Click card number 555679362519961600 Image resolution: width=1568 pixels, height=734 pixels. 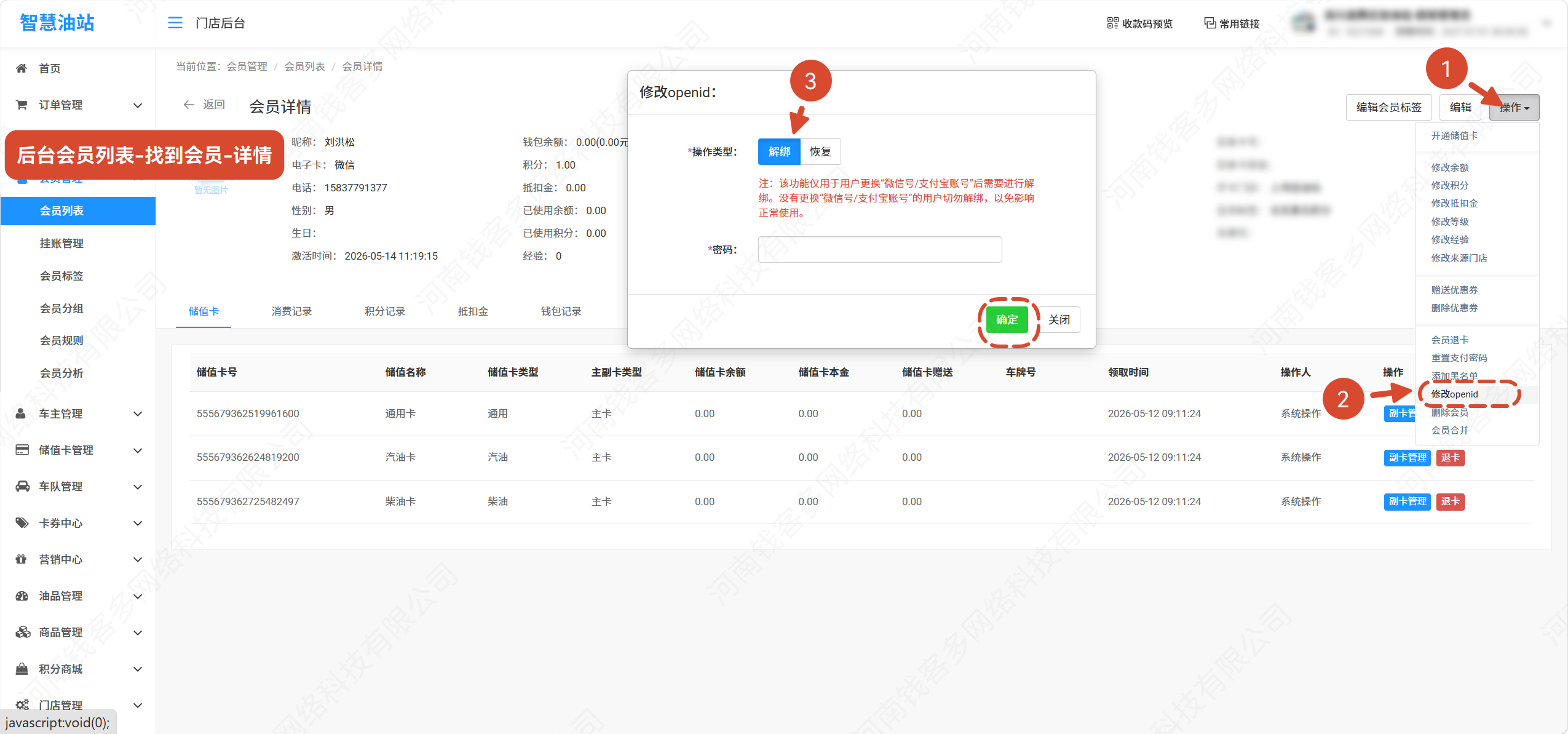pos(248,413)
